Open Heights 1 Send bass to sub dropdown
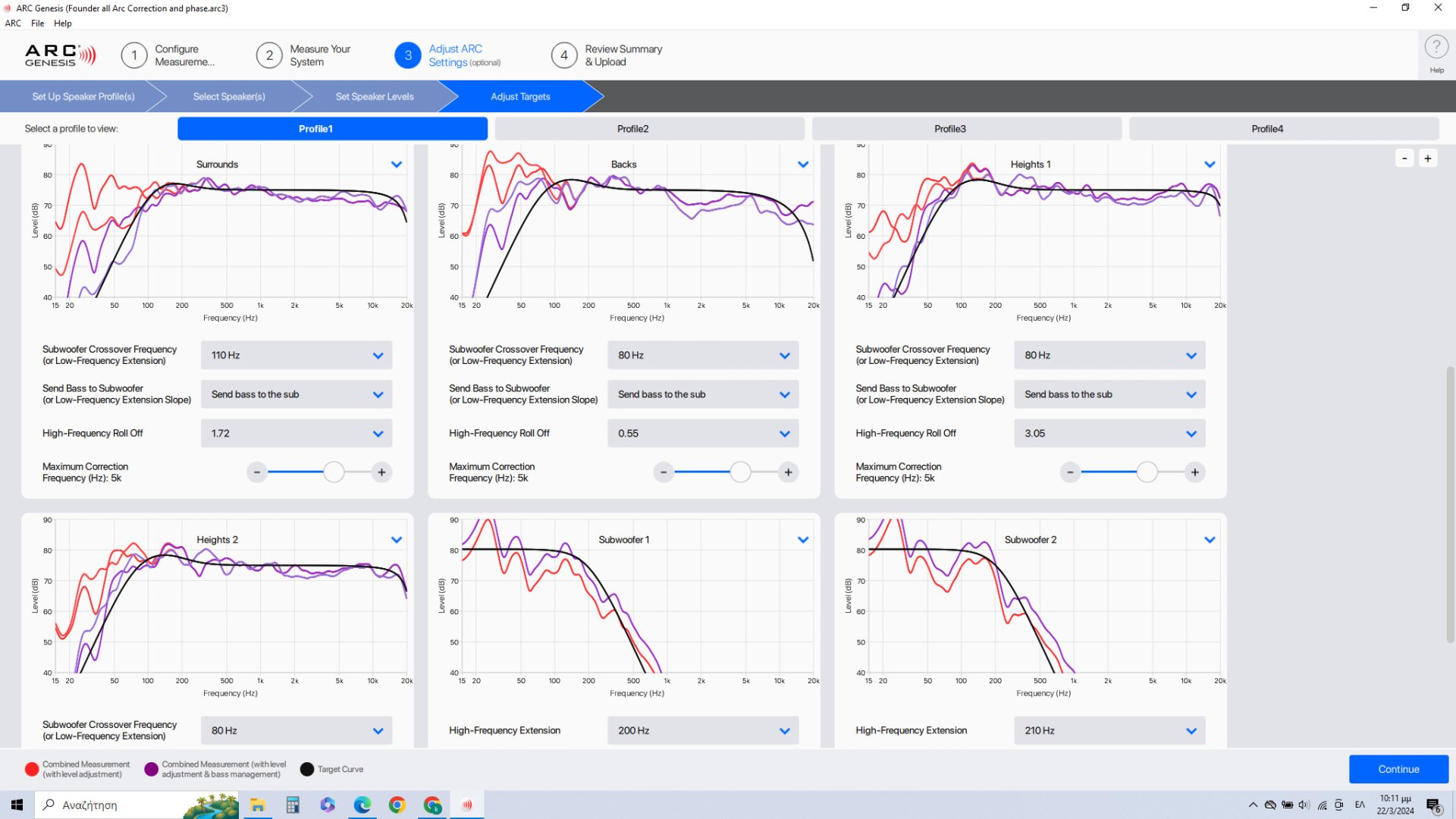1456x819 pixels. pyautogui.click(x=1109, y=394)
